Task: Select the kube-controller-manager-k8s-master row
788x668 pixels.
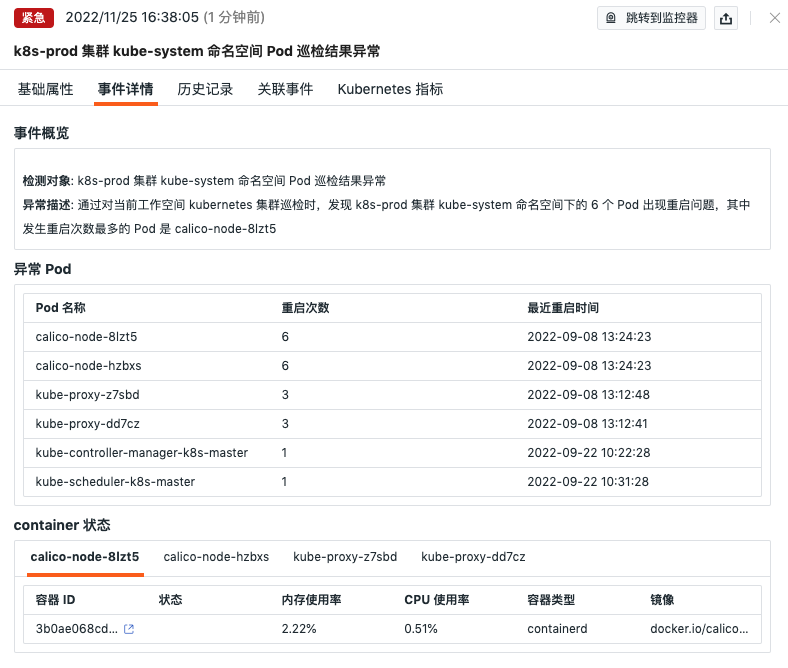Action: tap(392, 453)
